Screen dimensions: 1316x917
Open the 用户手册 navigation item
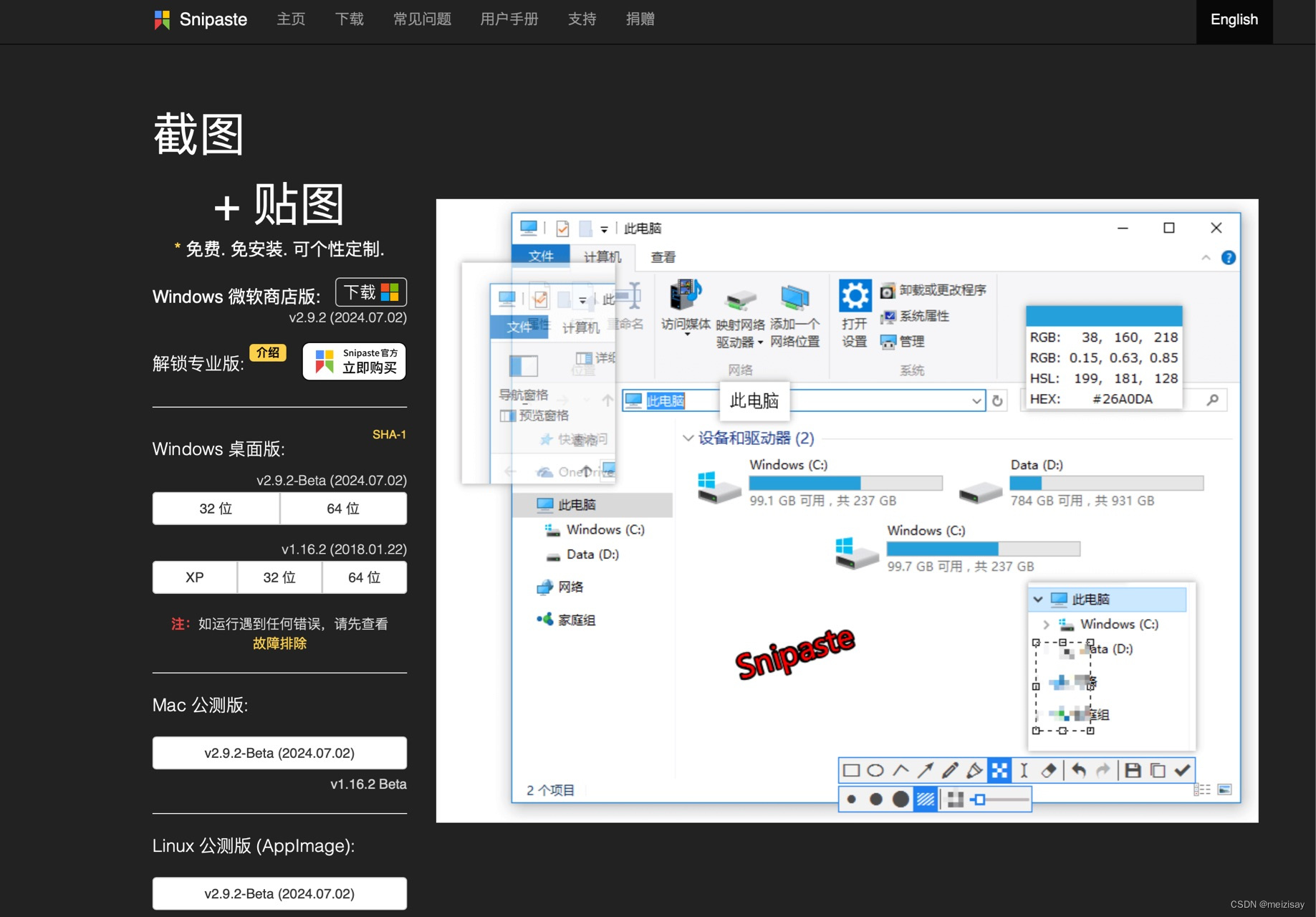[509, 19]
